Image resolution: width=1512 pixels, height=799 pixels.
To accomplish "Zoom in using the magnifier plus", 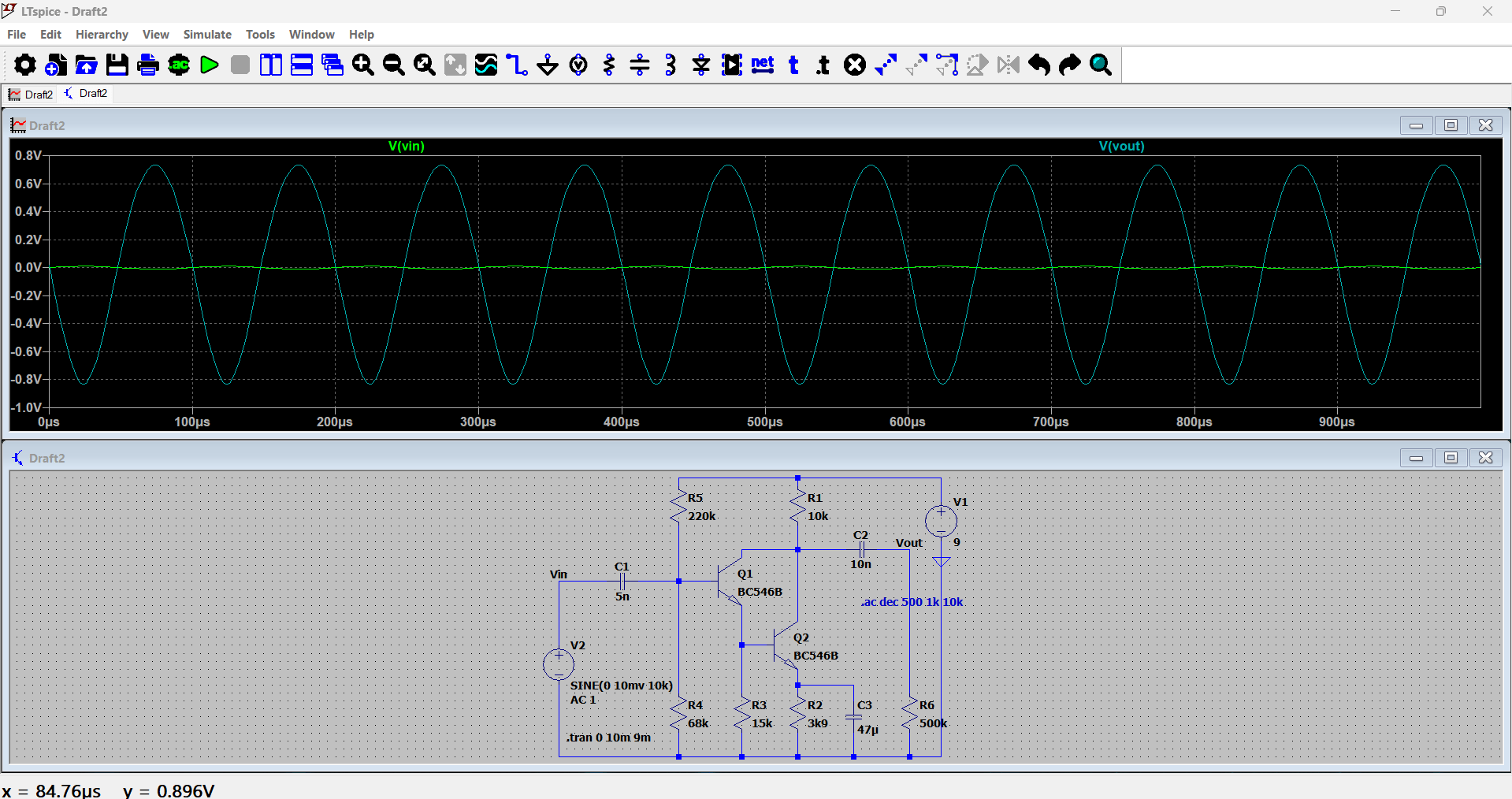I will tap(363, 65).
